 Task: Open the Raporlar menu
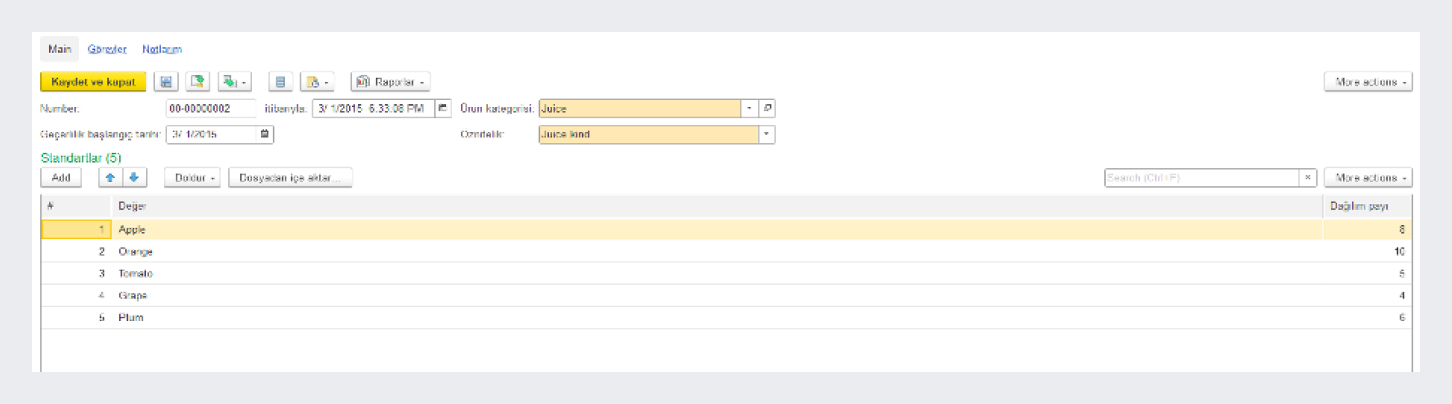coord(390,82)
